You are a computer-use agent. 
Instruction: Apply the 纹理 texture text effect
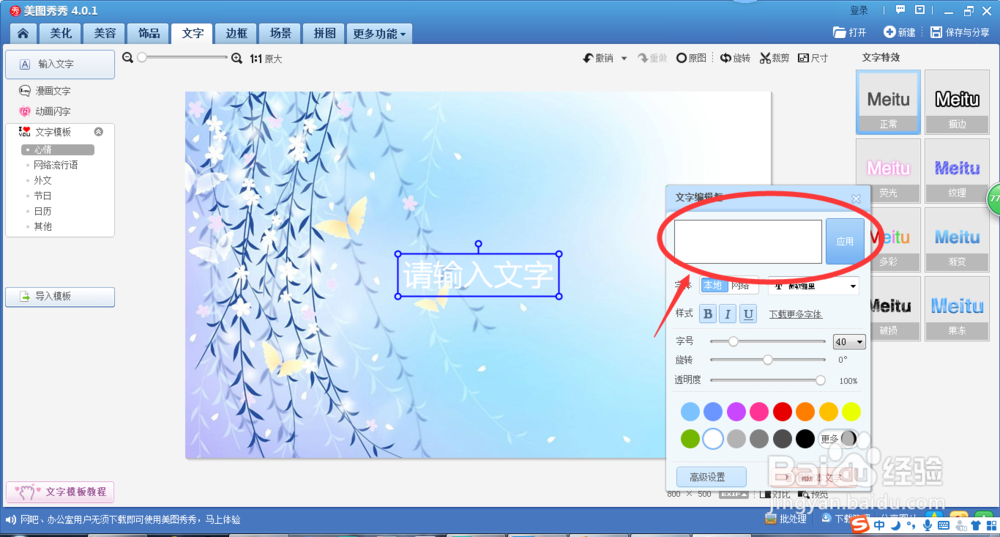(x=957, y=171)
